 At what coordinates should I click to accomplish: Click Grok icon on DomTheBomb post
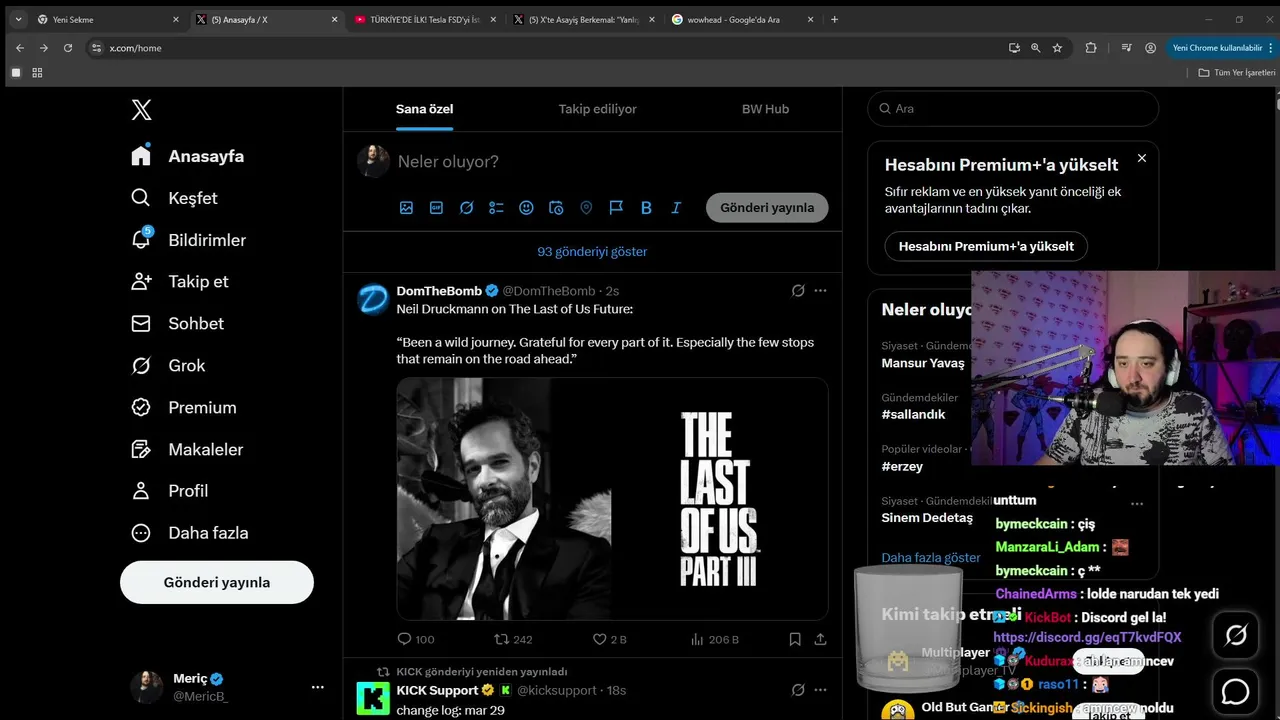pos(798,291)
